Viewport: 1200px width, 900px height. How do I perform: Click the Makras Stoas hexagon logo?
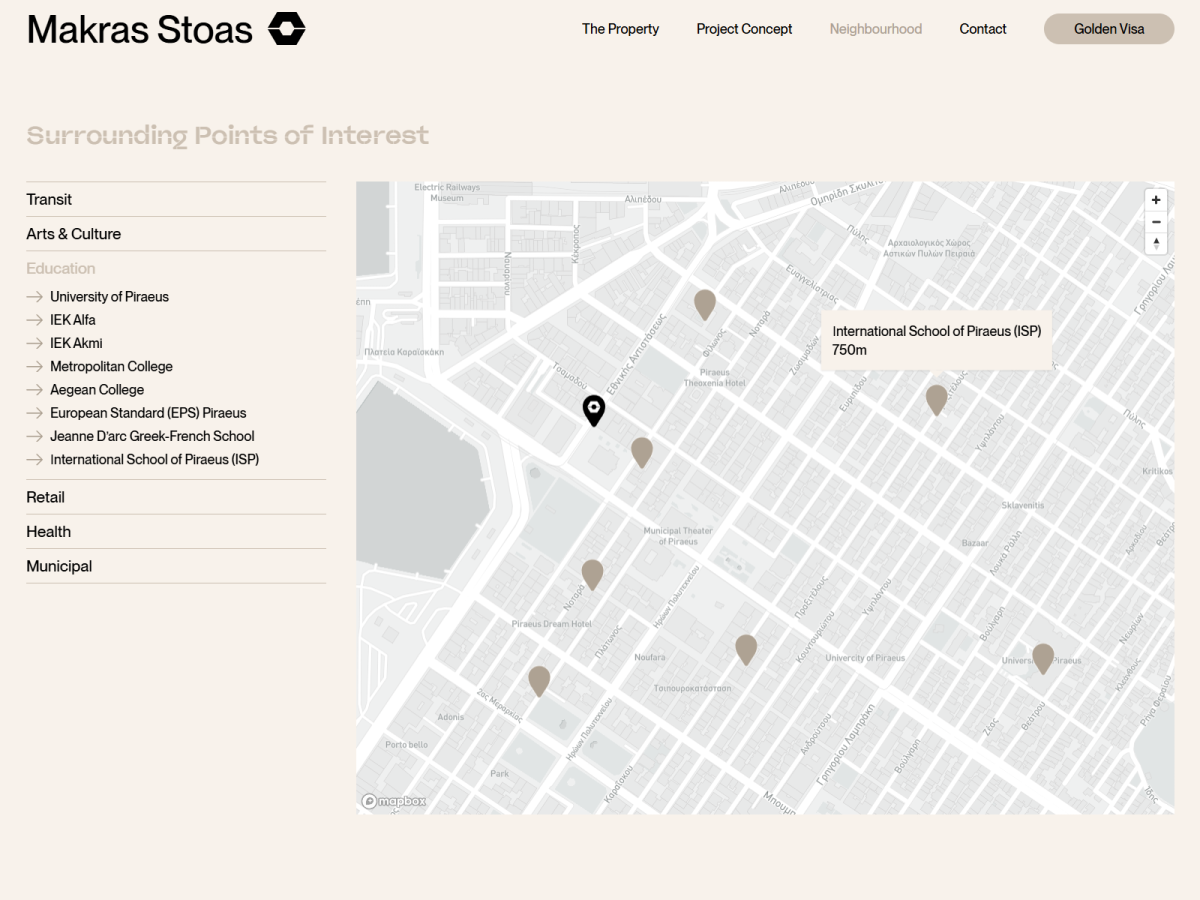(x=287, y=29)
